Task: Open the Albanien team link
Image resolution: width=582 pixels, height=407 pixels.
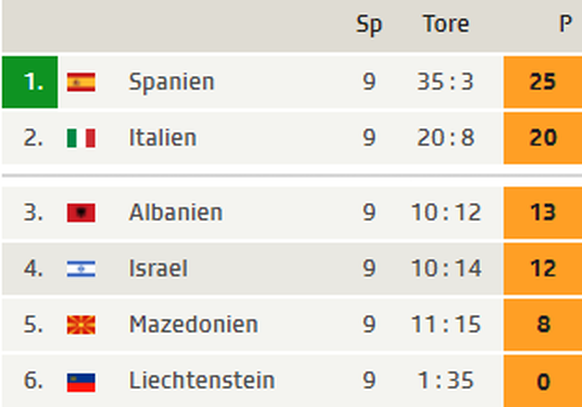Action: pos(176,212)
